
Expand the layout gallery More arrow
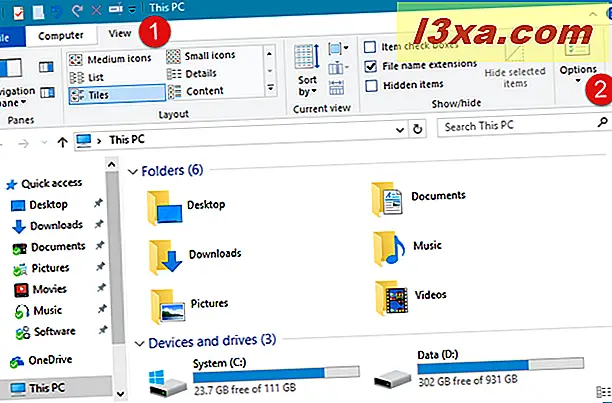(270, 88)
